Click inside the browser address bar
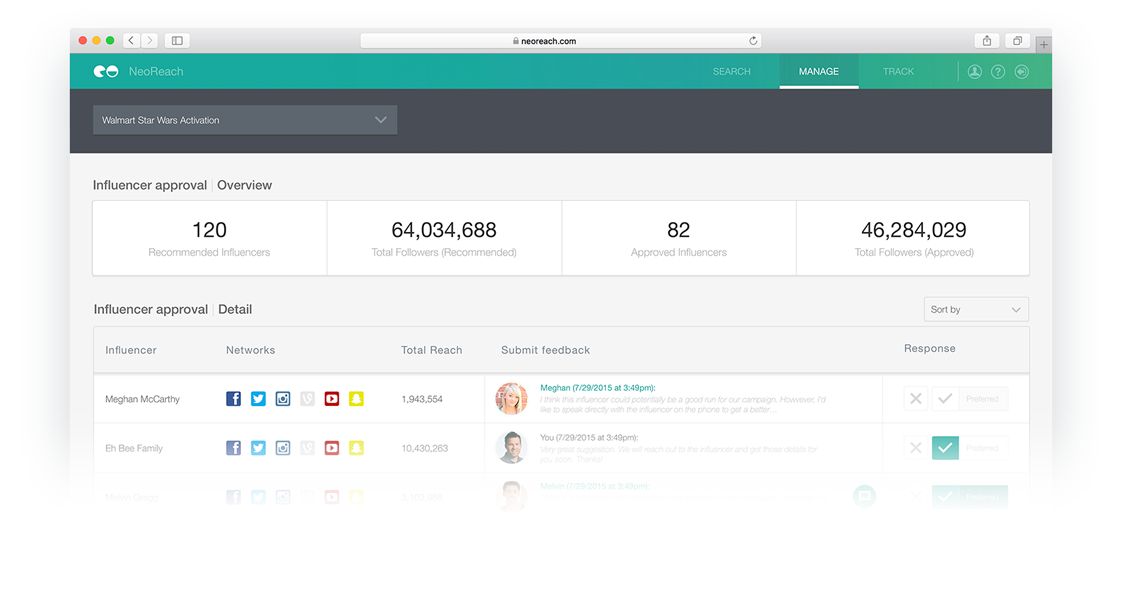The height and width of the screenshot is (600, 1129). coord(560,40)
